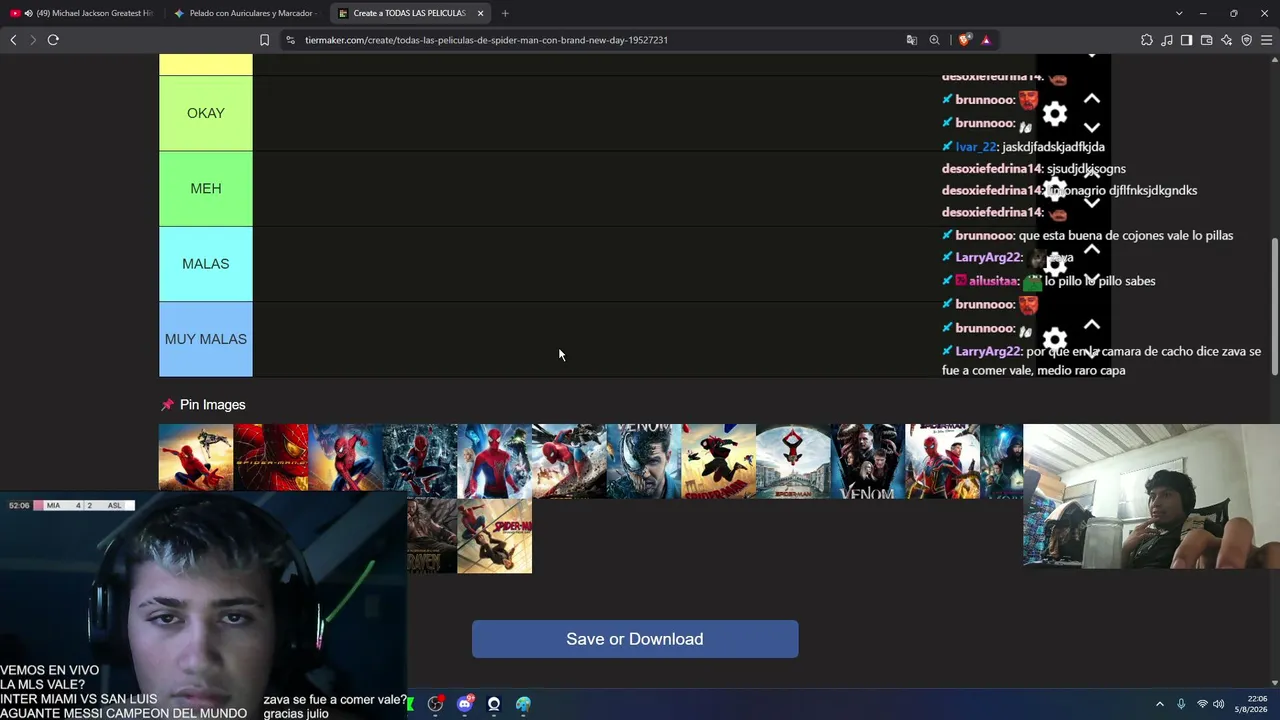Open the media playback music-note control
1280x720 pixels.
click(x=1167, y=40)
